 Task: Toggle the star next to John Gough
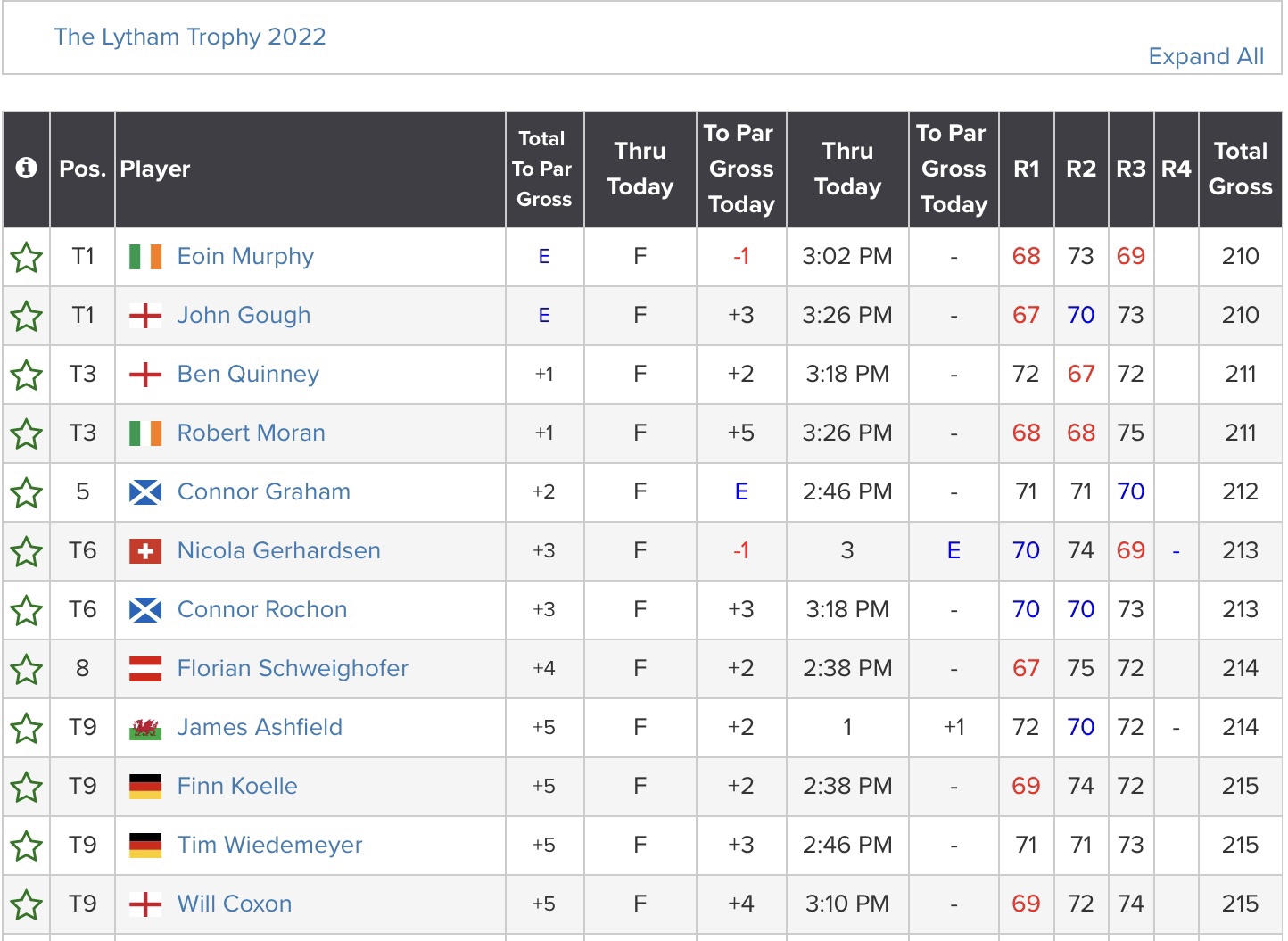pos(27,316)
